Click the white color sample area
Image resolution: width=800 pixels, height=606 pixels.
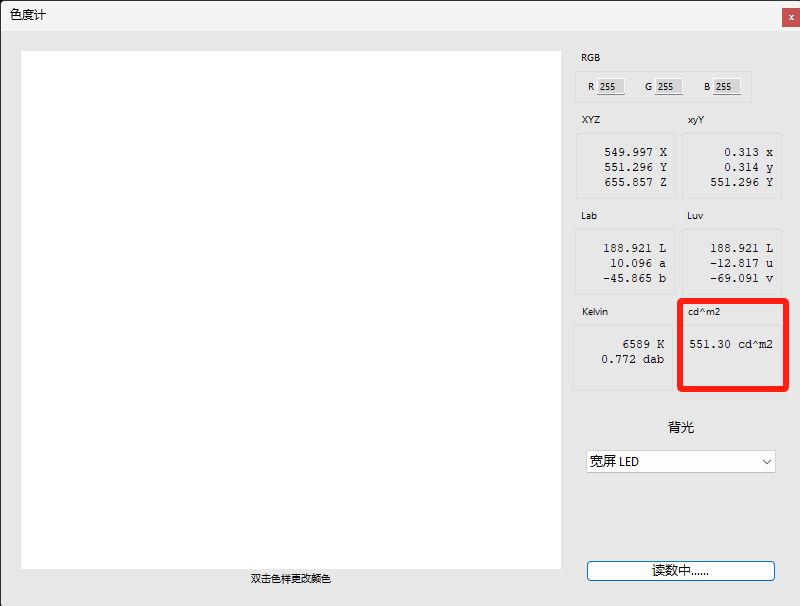coord(291,310)
